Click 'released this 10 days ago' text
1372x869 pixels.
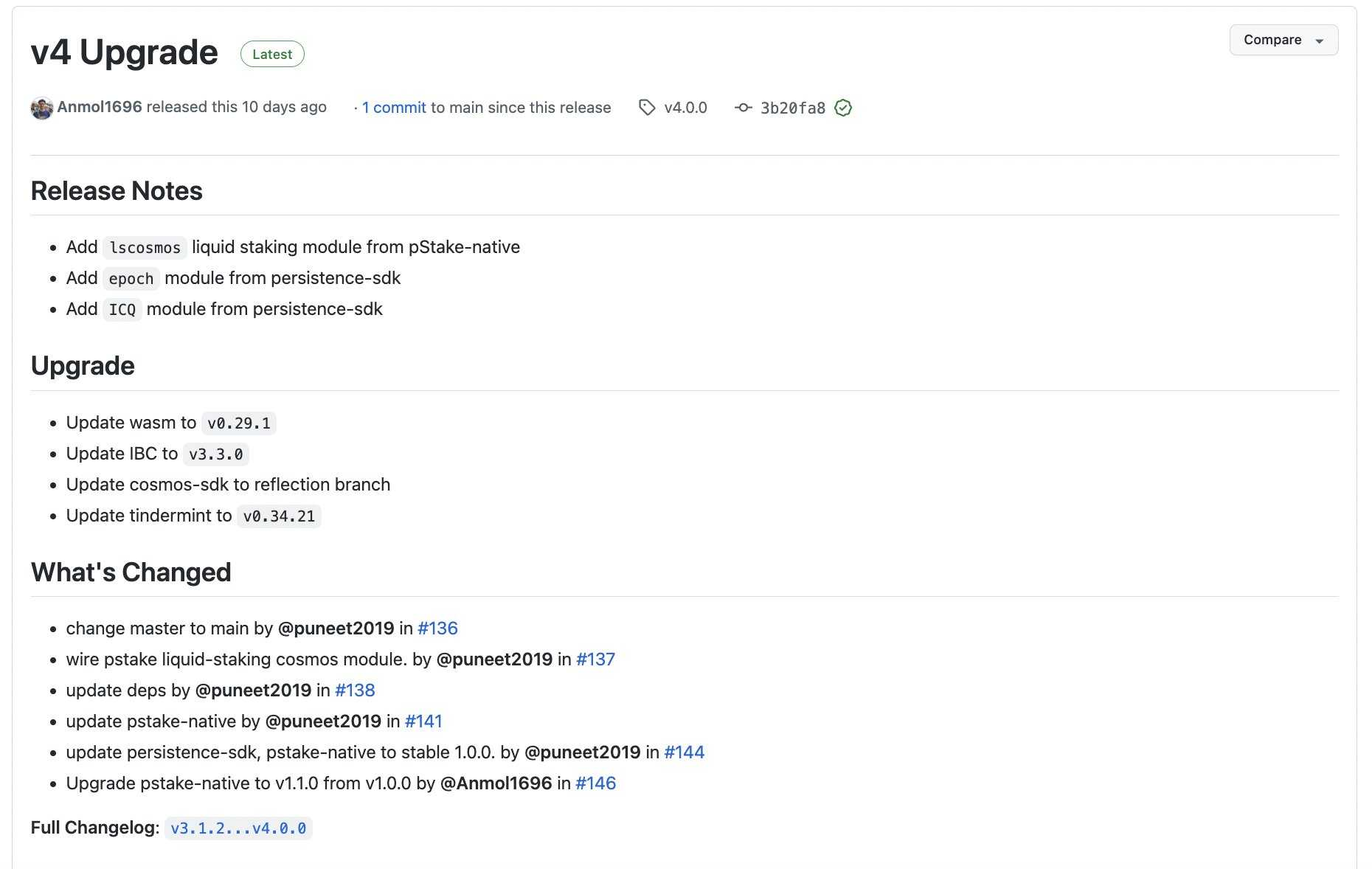[x=237, y=107]
